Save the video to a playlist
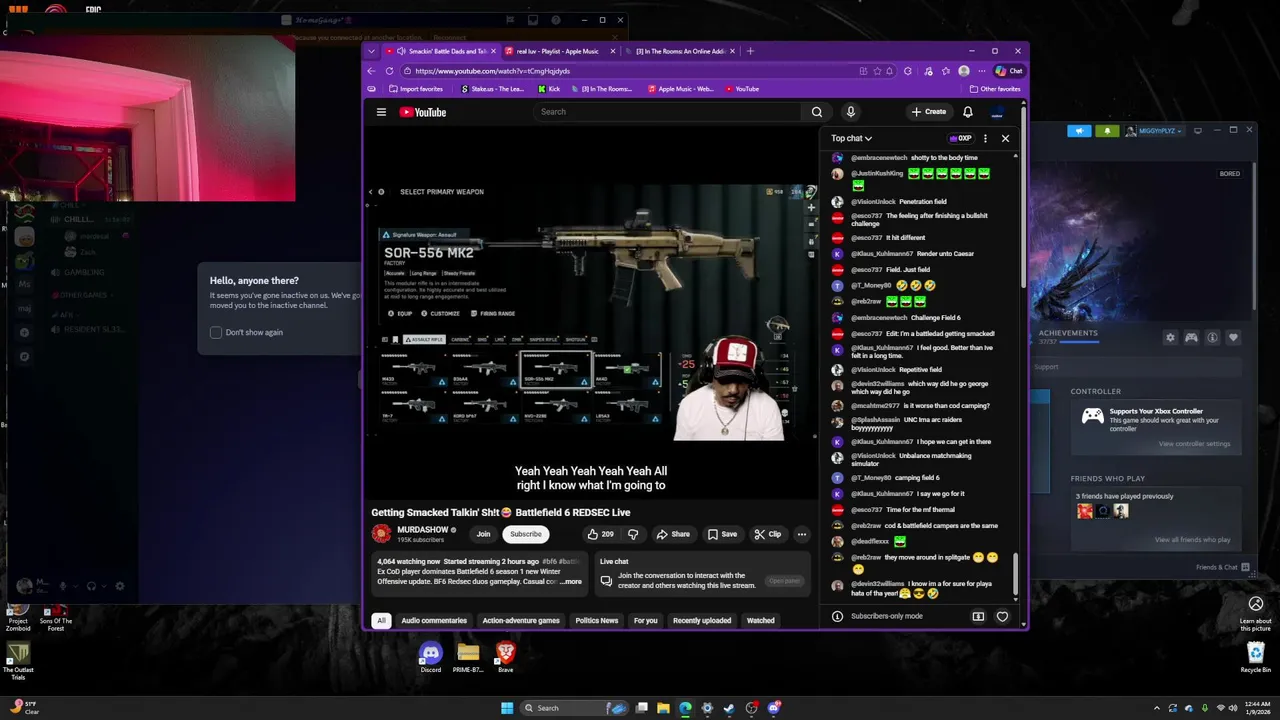This screenshot has width=1280, height=720. click(x=722, y=534)
